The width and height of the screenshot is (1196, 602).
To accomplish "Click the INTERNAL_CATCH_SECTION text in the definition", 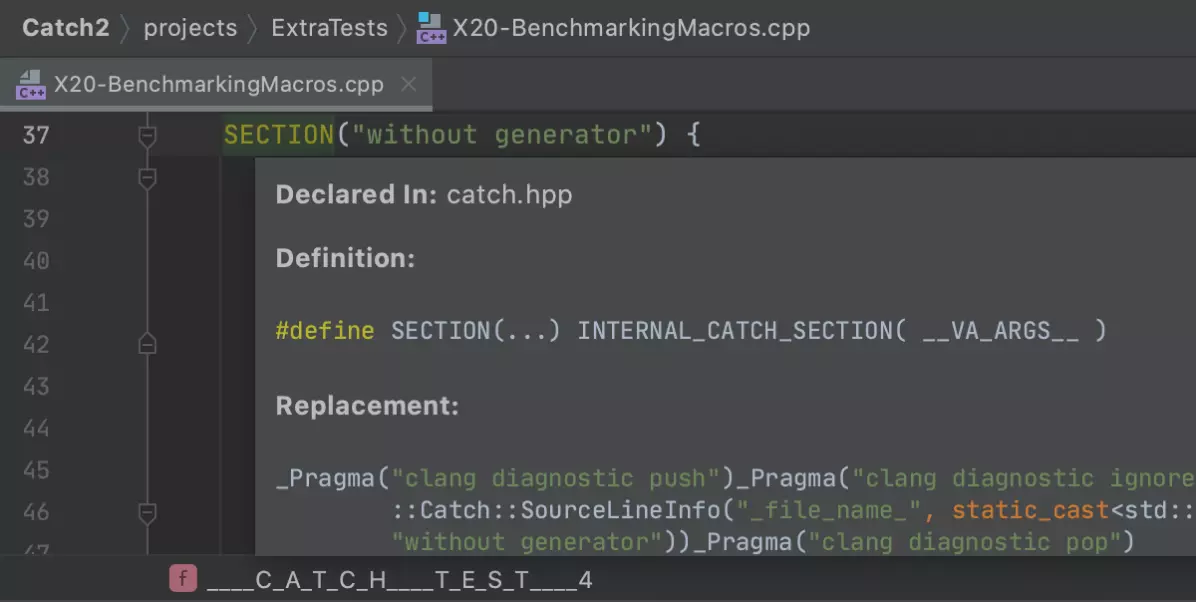I will [741, 330].
